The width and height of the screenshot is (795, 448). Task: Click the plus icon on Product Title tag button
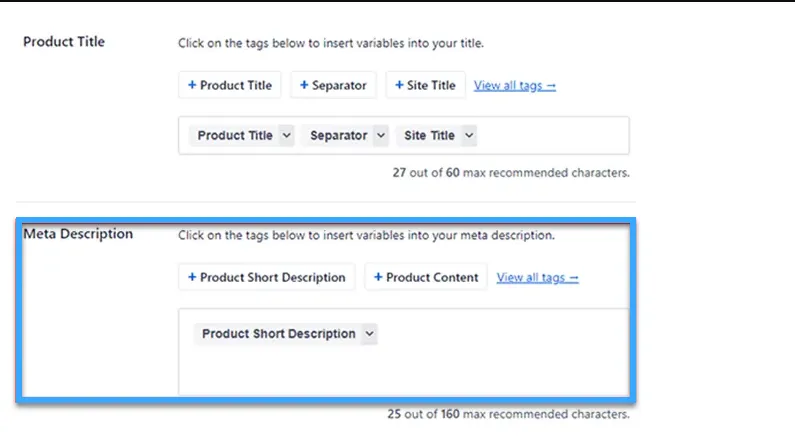coord(192,85)
